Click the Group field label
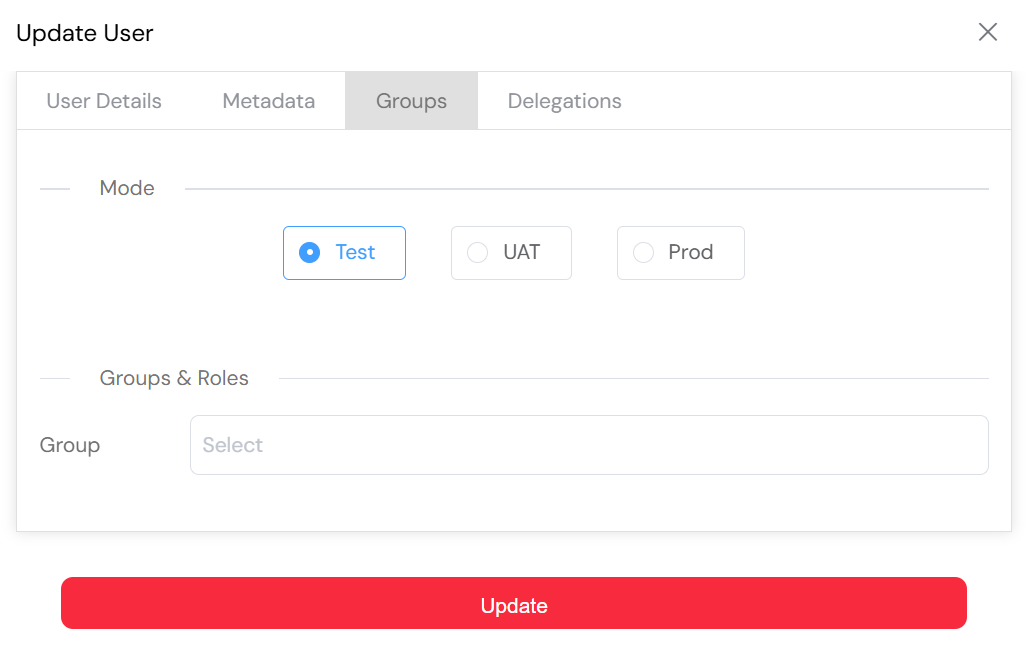The image size is (1032, 656). [70, 445]
